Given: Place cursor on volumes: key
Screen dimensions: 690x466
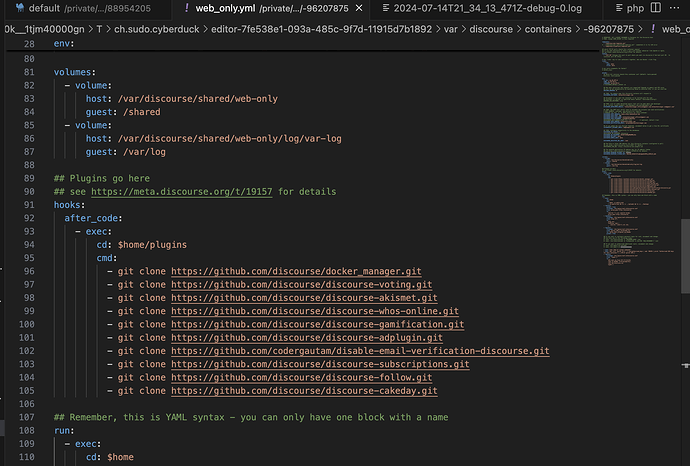Looking at the screenshot, I should tap(74, 72).
